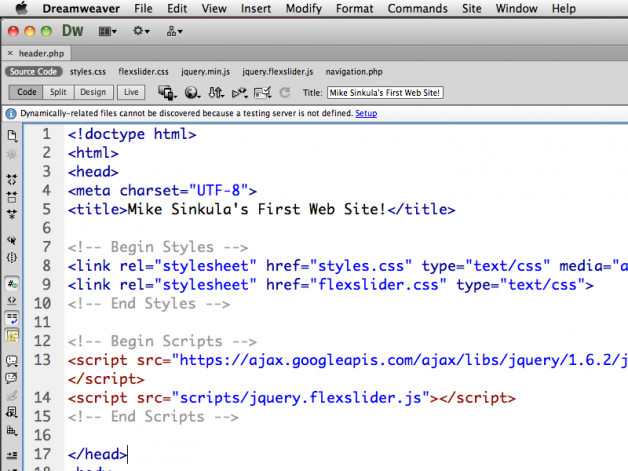628x471 pixels.
Task: Open jquery.min.js related file
Action: tap(205, 72)
